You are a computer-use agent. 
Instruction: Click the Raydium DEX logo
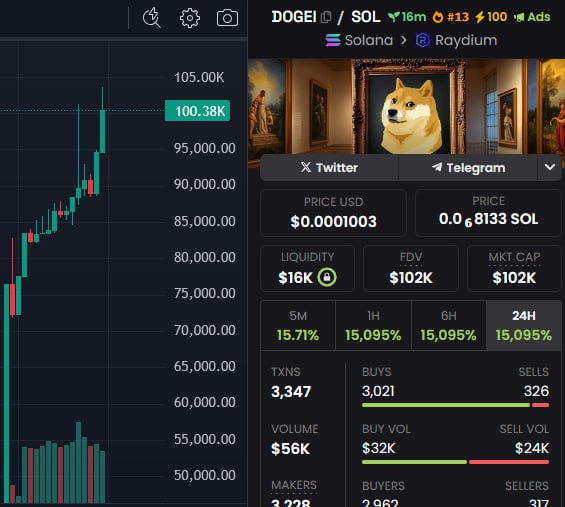pyautogui.click(x=423, y=40)
